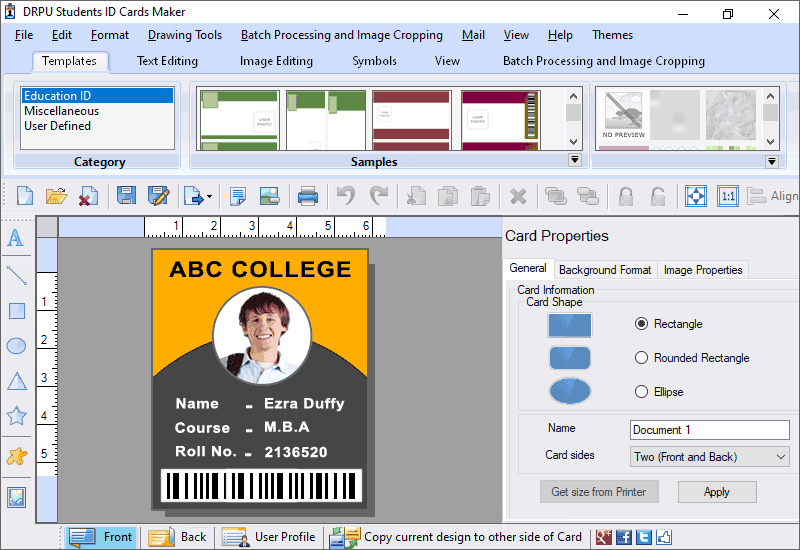
Task: Click the Copy icon
Action: tap(448, 196)
